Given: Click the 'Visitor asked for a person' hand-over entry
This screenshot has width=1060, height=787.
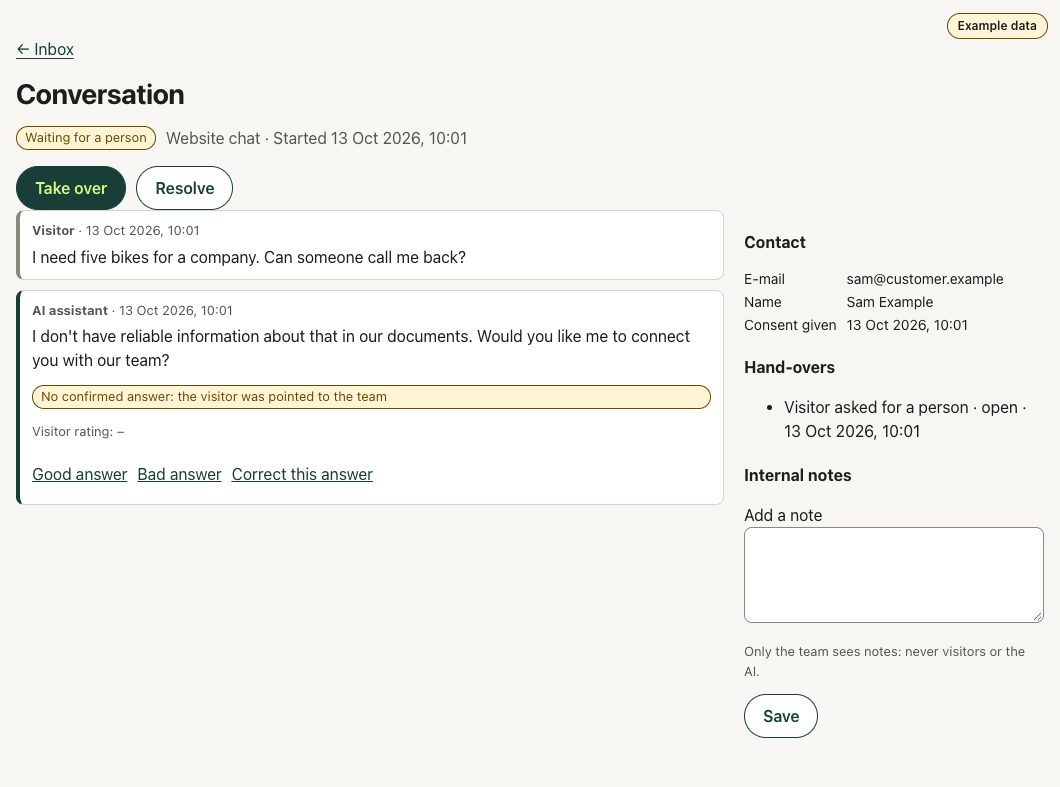Looking at the screenshot, I should point(905,419).
